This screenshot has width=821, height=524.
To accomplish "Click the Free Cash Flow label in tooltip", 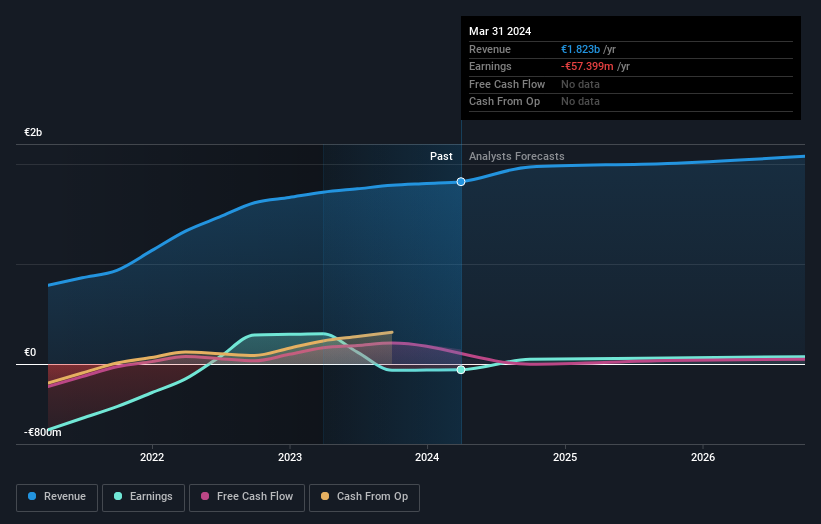I will point(507,84).
